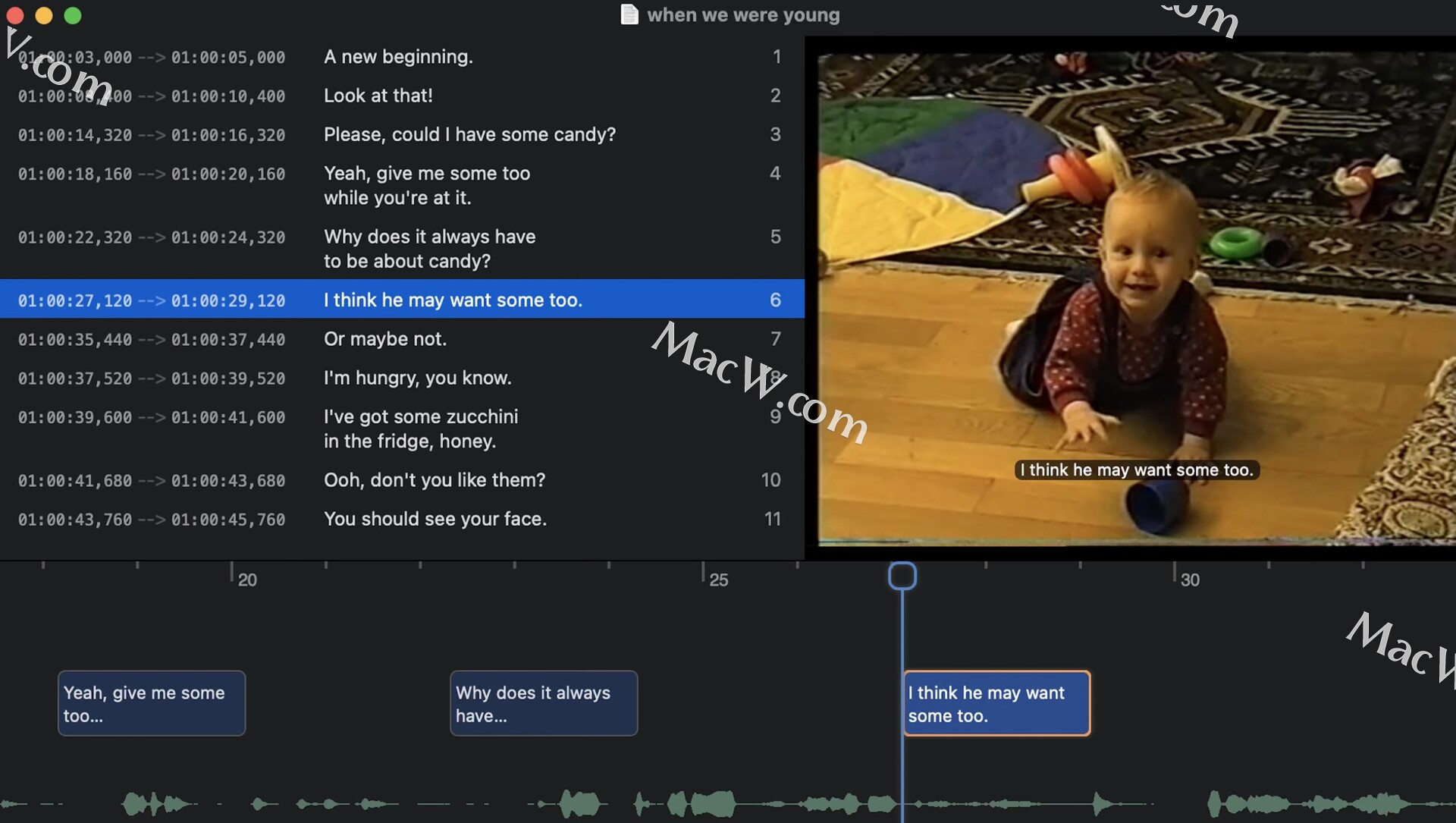The image size is (1456, 823).
Task: Click end timestamp 01:00:29,120 of selected subtitle
Action: 228,300
